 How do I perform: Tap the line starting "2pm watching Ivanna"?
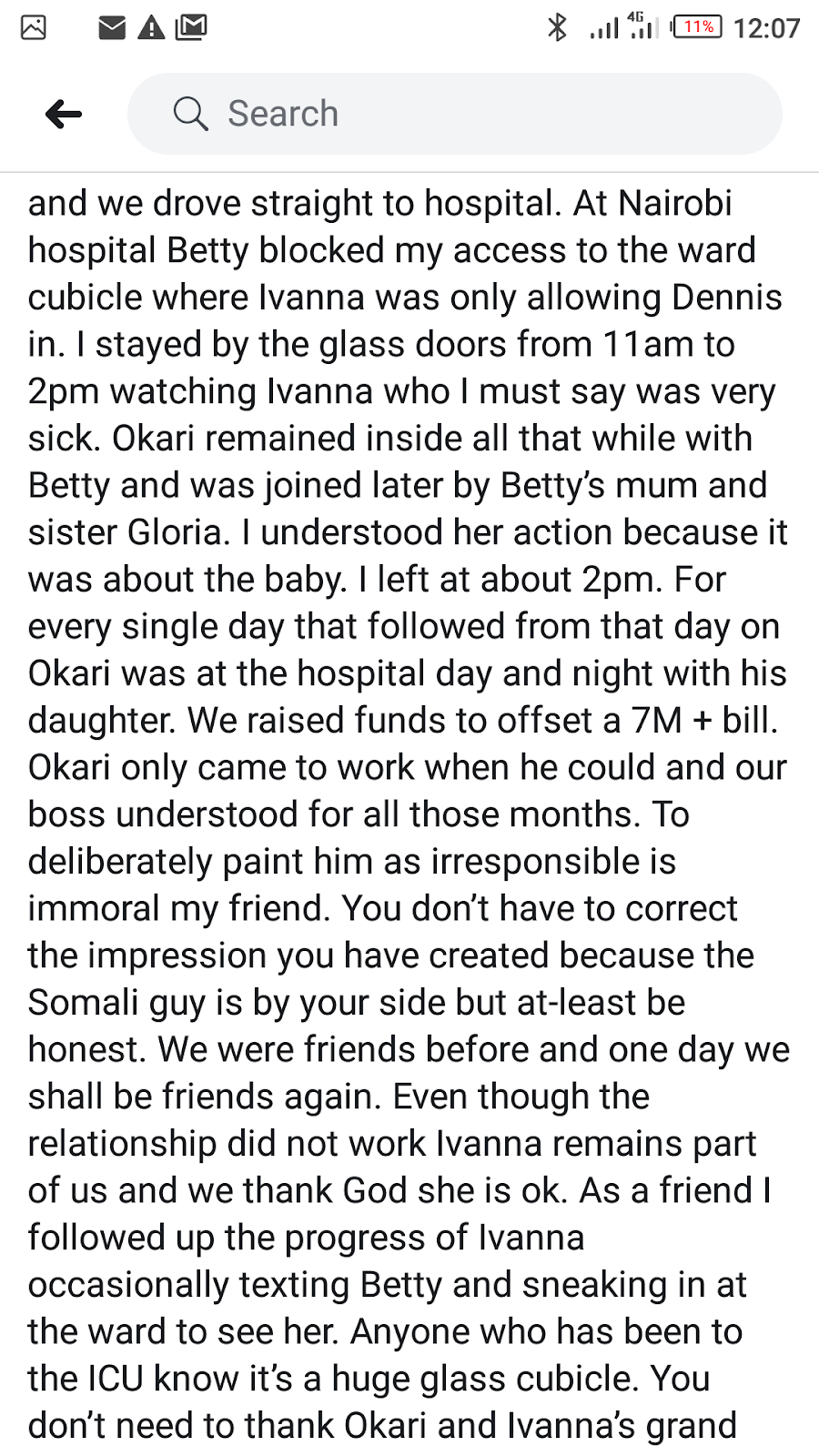coord(402,392)
